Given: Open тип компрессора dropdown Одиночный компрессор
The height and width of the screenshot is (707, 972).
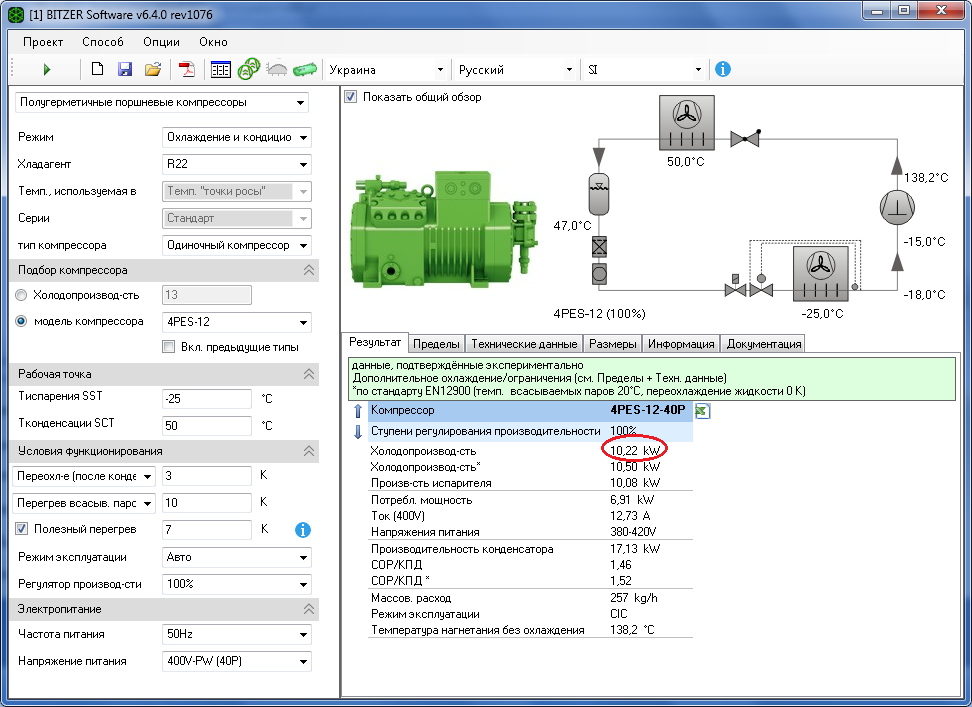Looking at the screenshot, I should point(236,245).
